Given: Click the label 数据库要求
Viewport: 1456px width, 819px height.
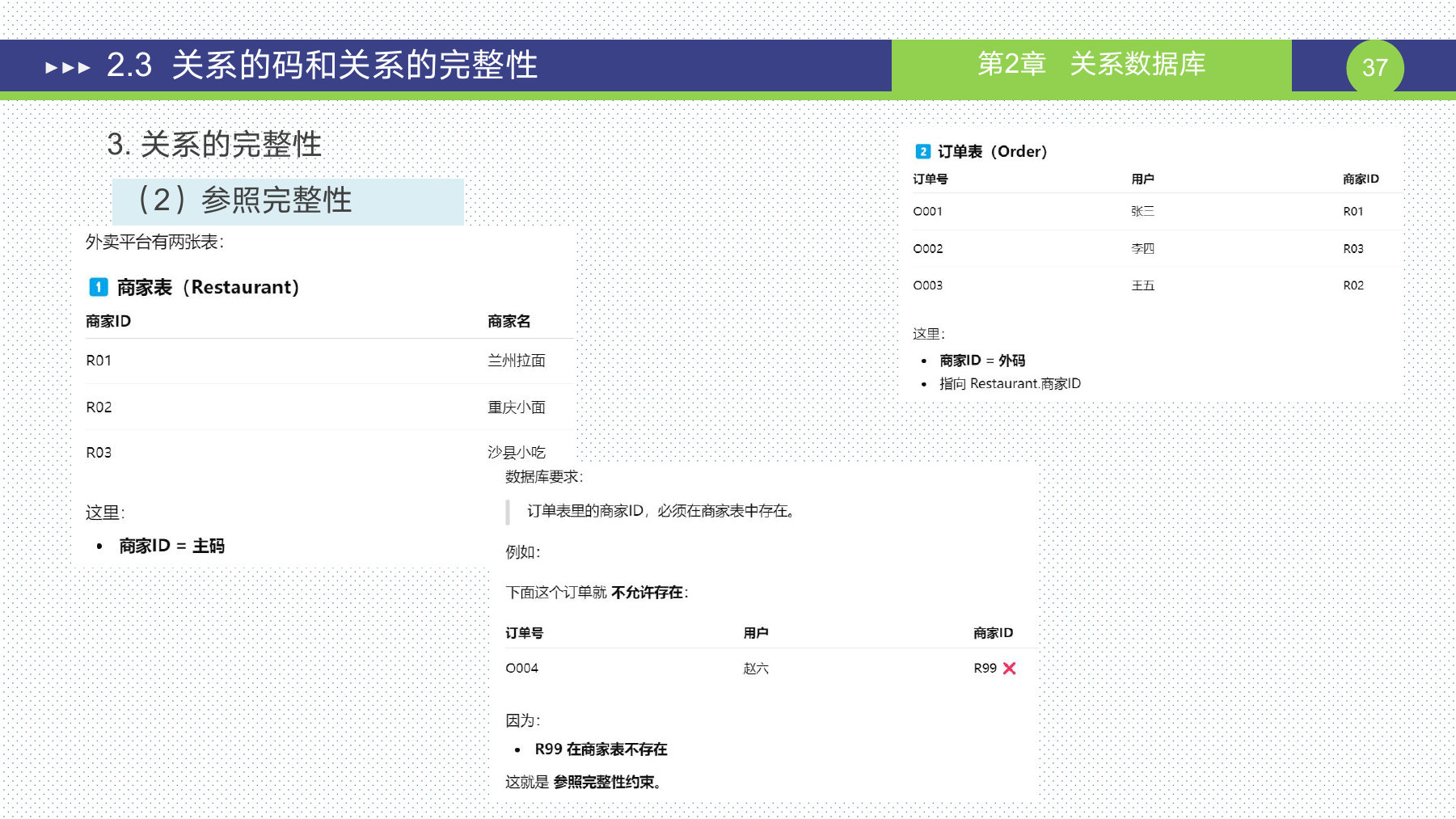Looking at the screenshot, I should 544,476.
